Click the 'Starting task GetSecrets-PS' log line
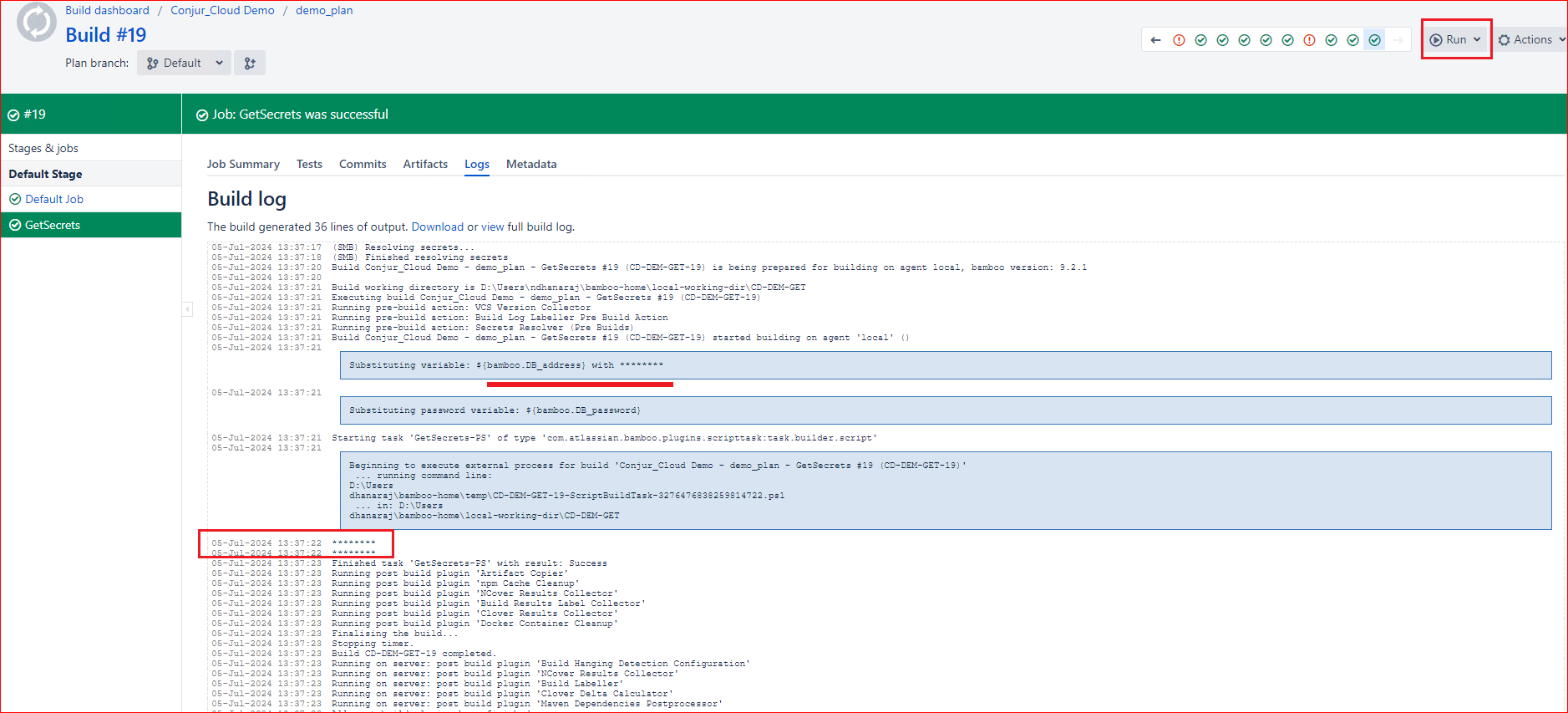1568x713 pixels. 604,438
